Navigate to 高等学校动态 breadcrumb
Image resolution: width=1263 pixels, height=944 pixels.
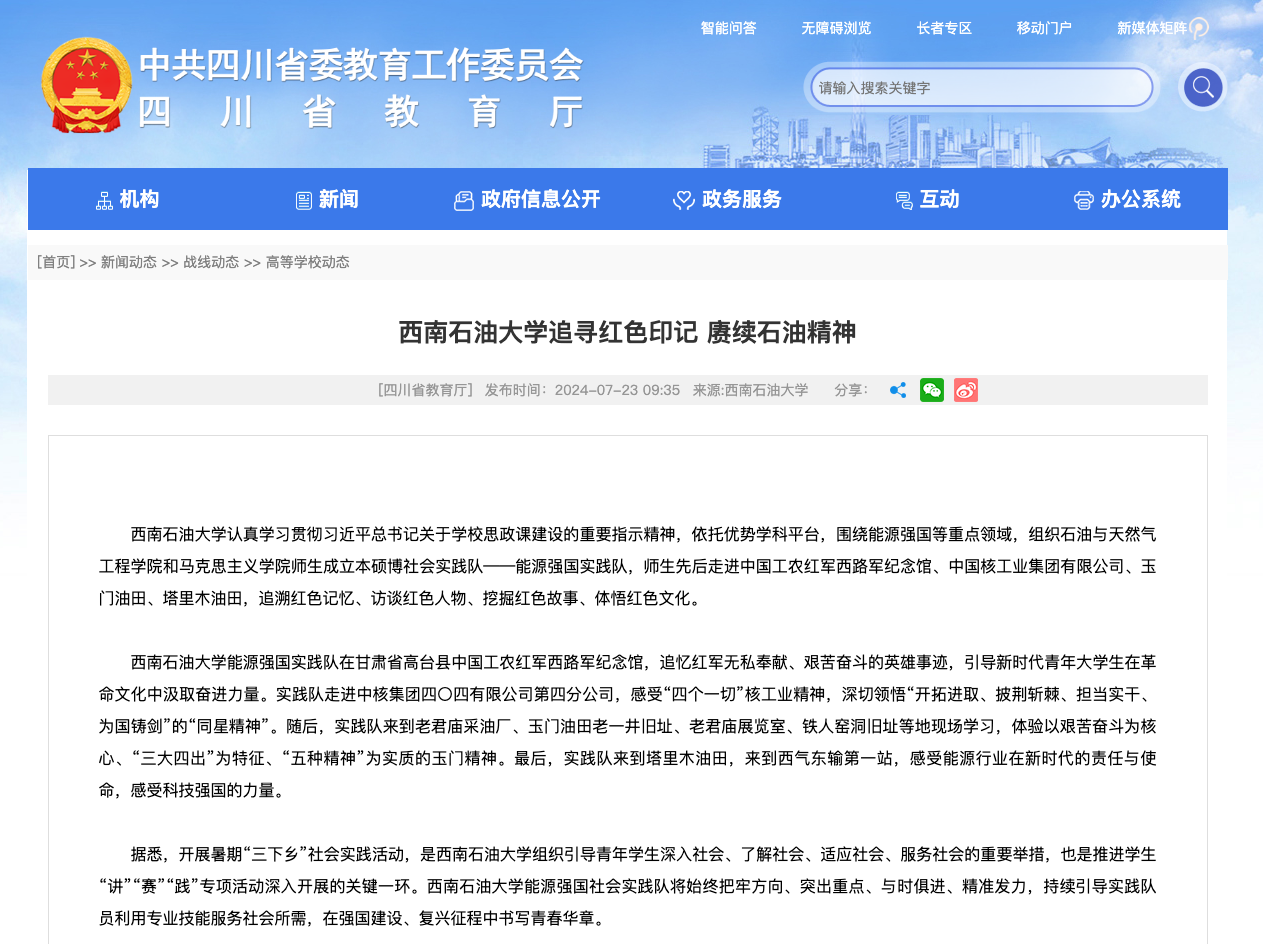coord(307,262)
